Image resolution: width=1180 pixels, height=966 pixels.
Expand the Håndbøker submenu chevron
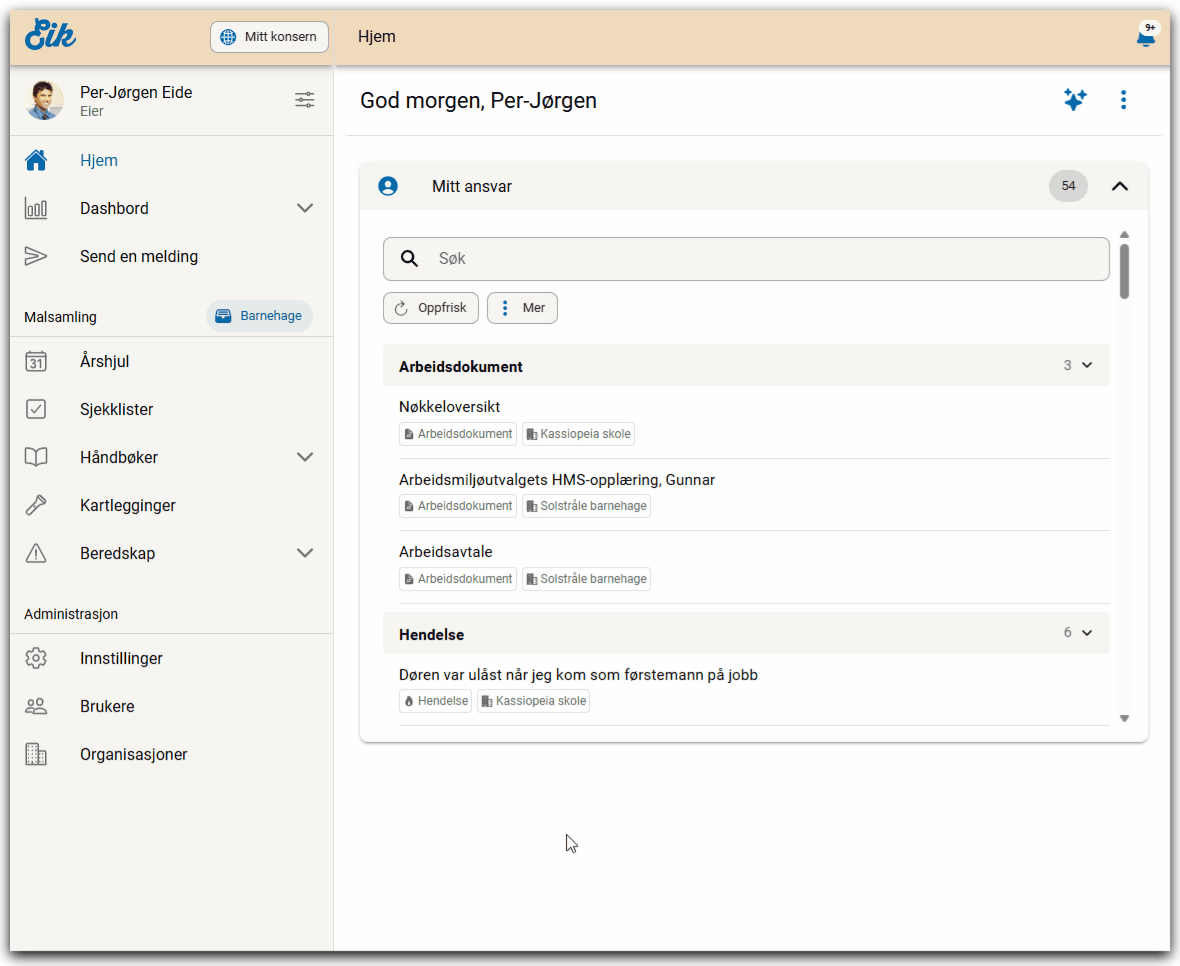point(305,458)
